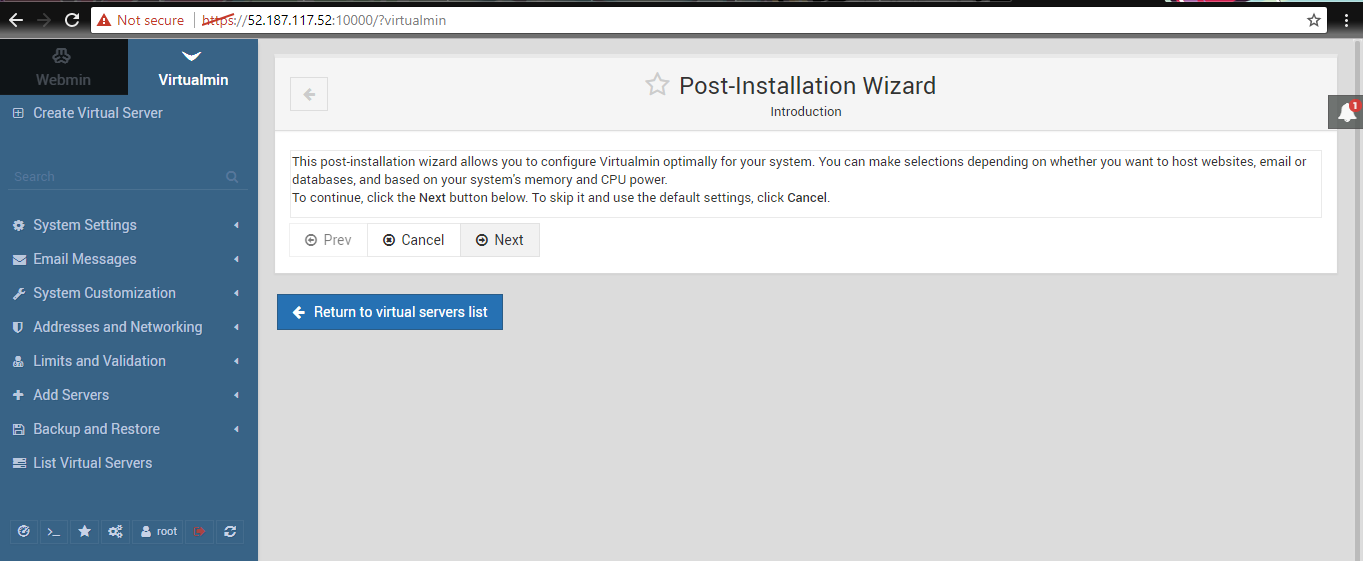Viewport: 1363px width, 561px height.
Task: Open the command shell terminal icon
Action: [x=54, y=532]
